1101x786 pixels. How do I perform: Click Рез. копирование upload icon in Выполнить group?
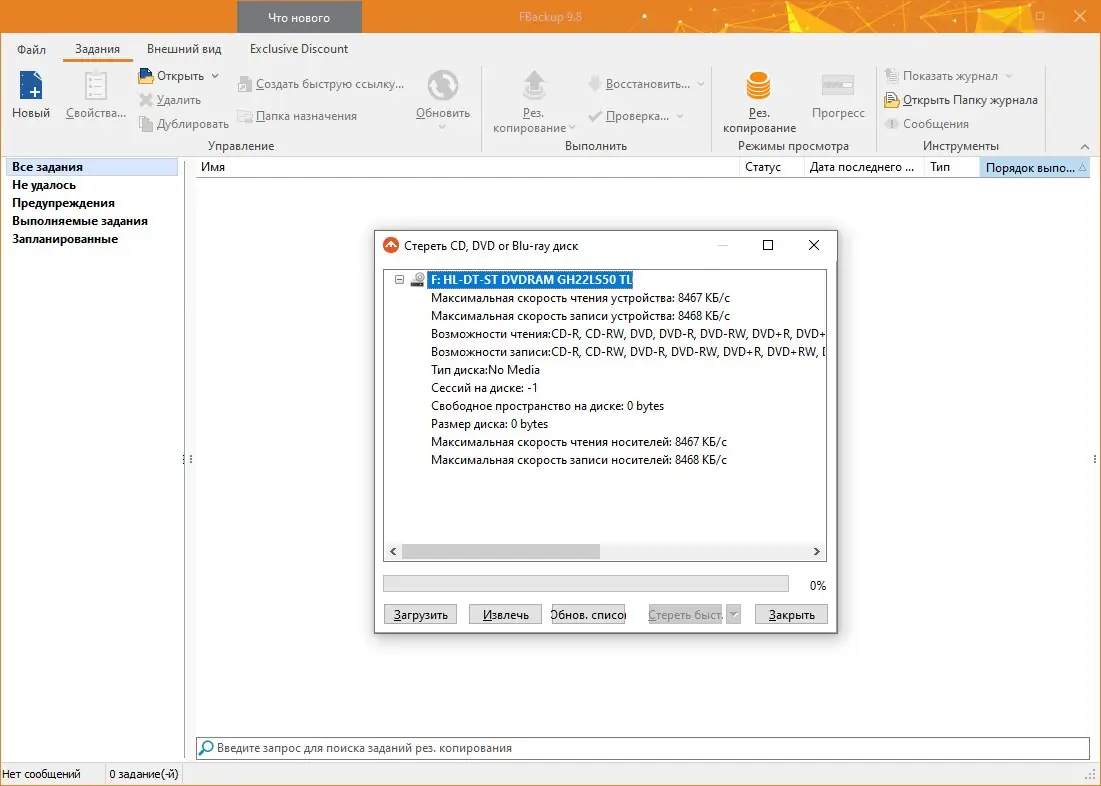[x=534, y=86]
